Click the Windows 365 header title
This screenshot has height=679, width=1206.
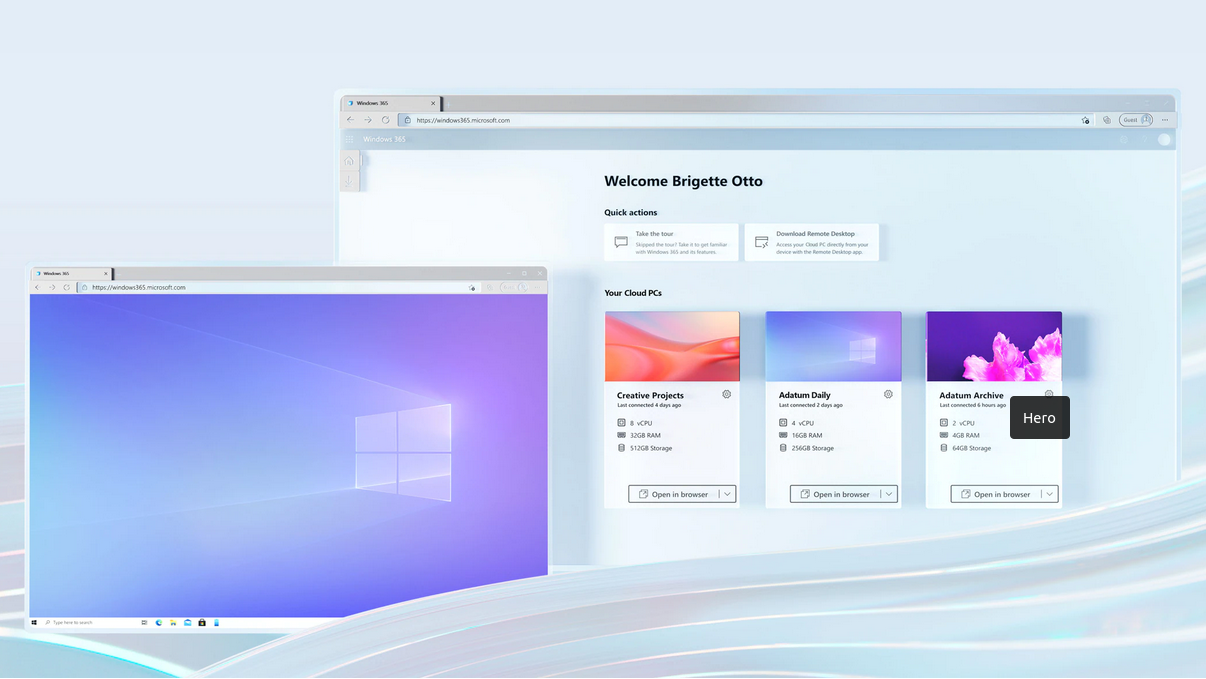(385, 140)
